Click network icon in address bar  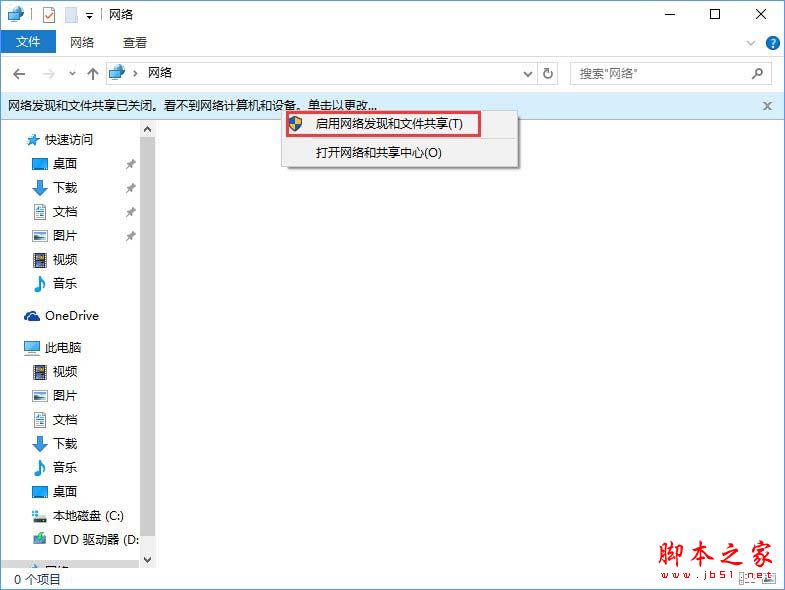pos(117,73)
